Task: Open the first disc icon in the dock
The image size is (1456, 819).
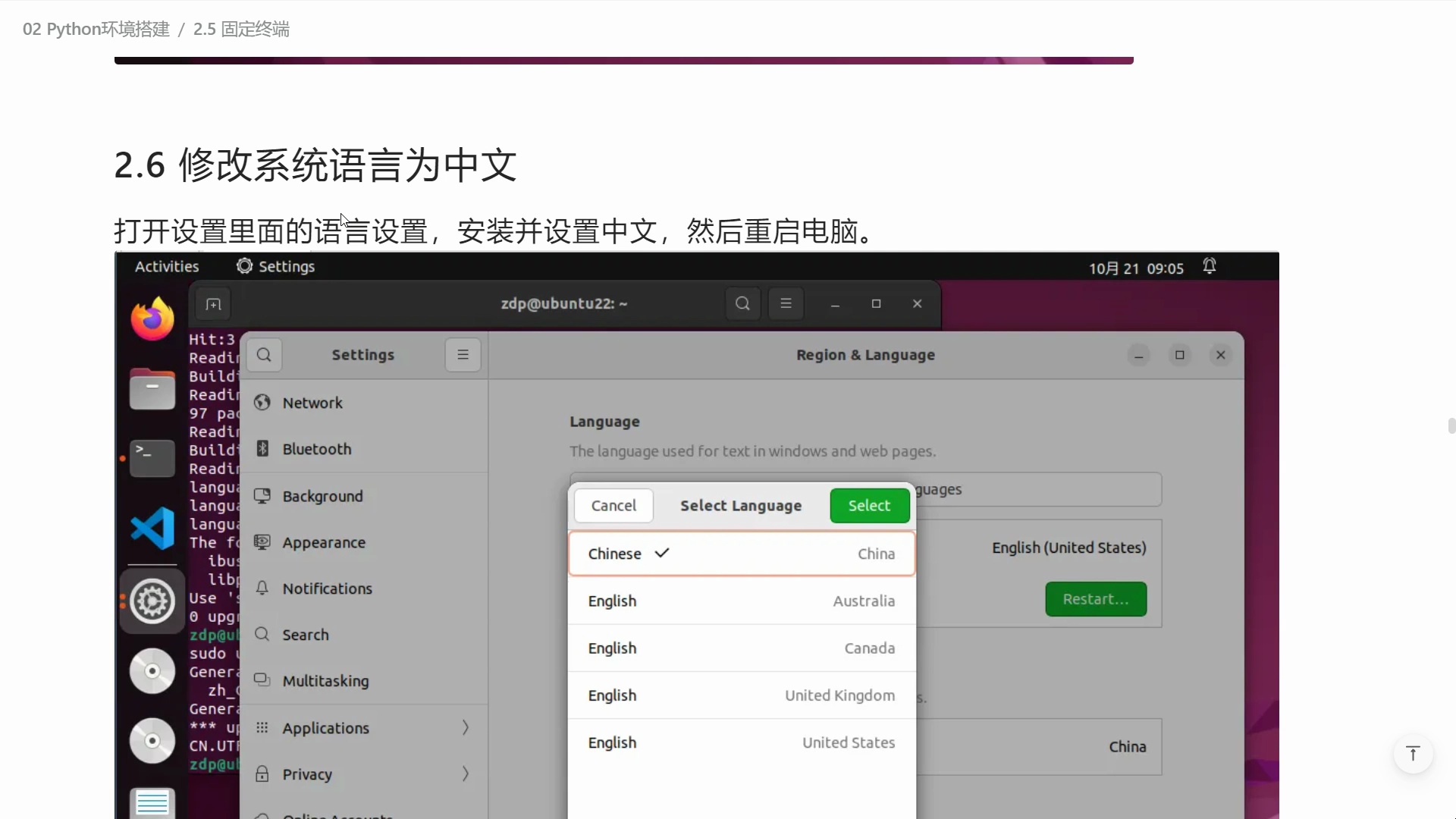Action: (152, 671)
